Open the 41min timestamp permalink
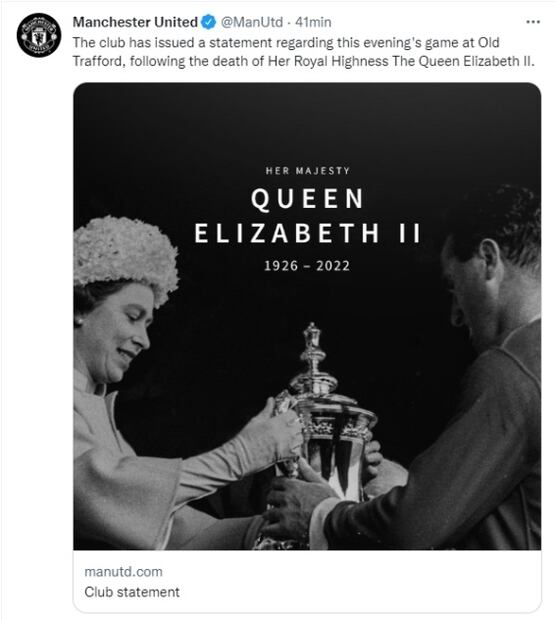Image resolution: width=556 pixels, height=620 pixels. (x=313, y=22)
